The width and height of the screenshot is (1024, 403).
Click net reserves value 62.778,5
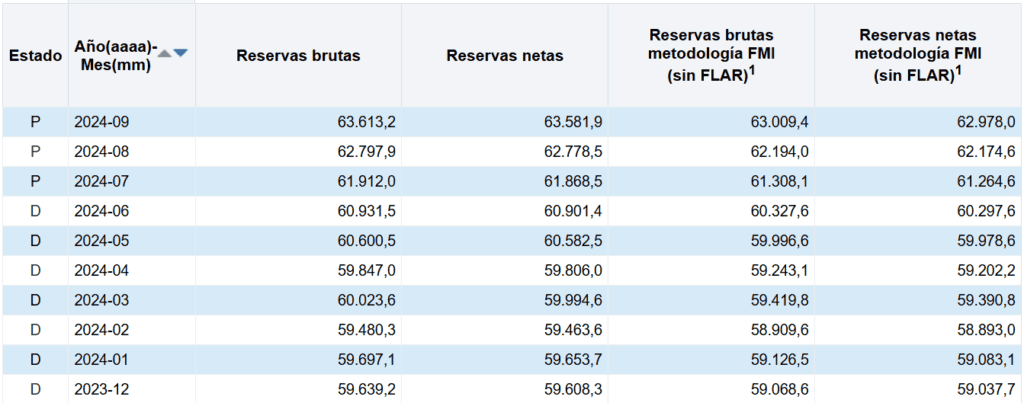[x=573, y=152]
